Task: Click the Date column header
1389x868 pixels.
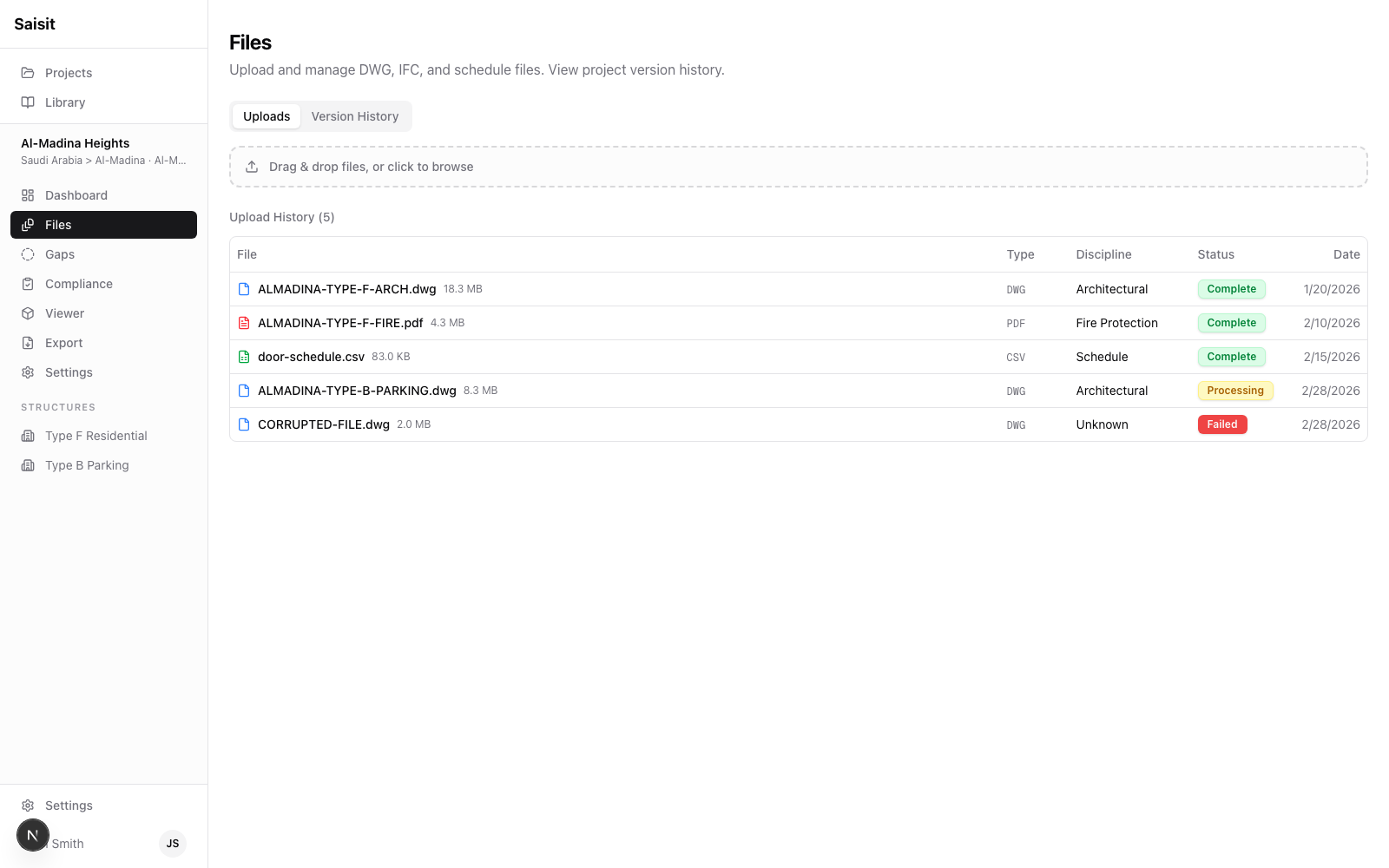Action: point(1346,254)
